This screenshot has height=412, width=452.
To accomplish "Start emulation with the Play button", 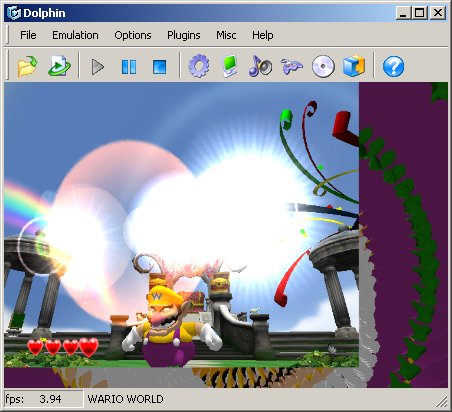I will (x=98, y=67).
